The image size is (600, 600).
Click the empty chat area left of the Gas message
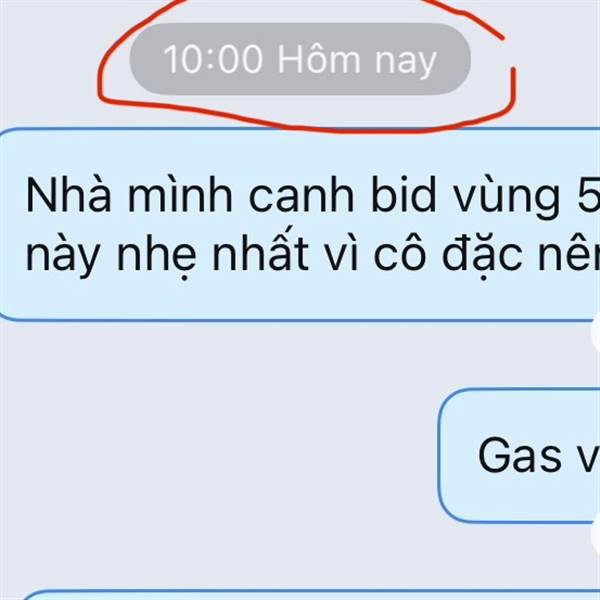pyautogui.click(x=218, y=455)
